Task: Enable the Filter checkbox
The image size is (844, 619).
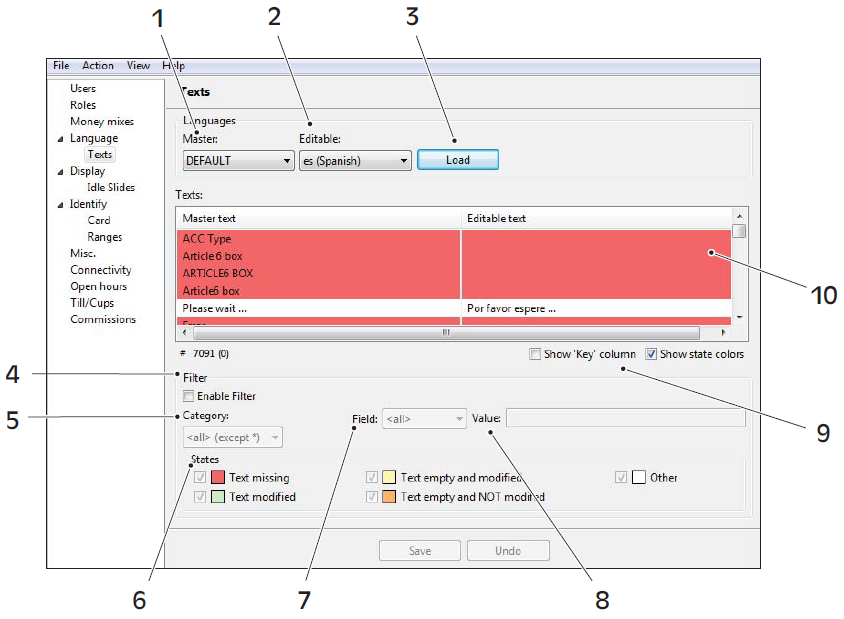Action: coord(188,397)
